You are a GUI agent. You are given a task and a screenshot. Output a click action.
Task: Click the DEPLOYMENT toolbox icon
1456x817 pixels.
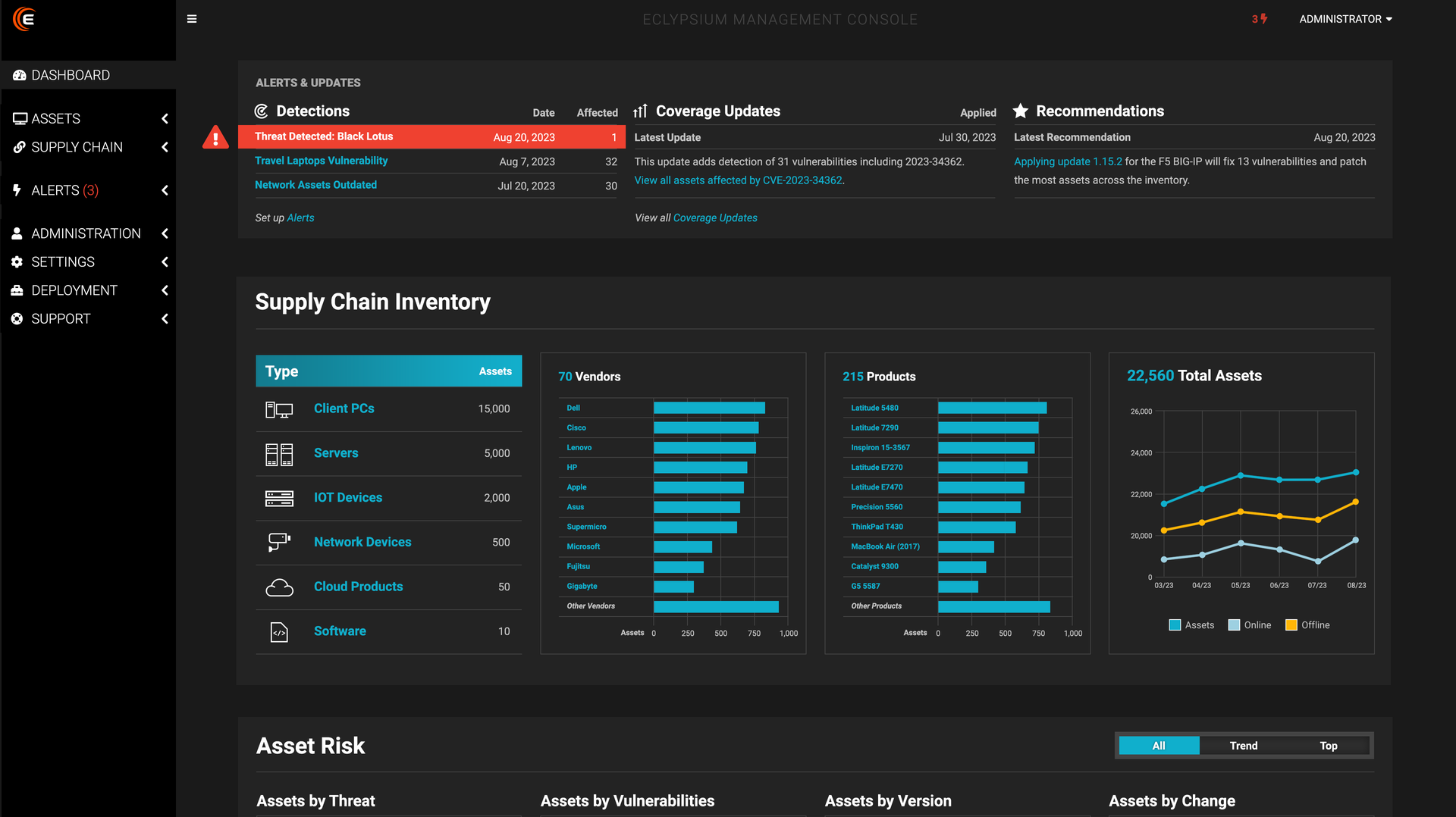(17, 290)
